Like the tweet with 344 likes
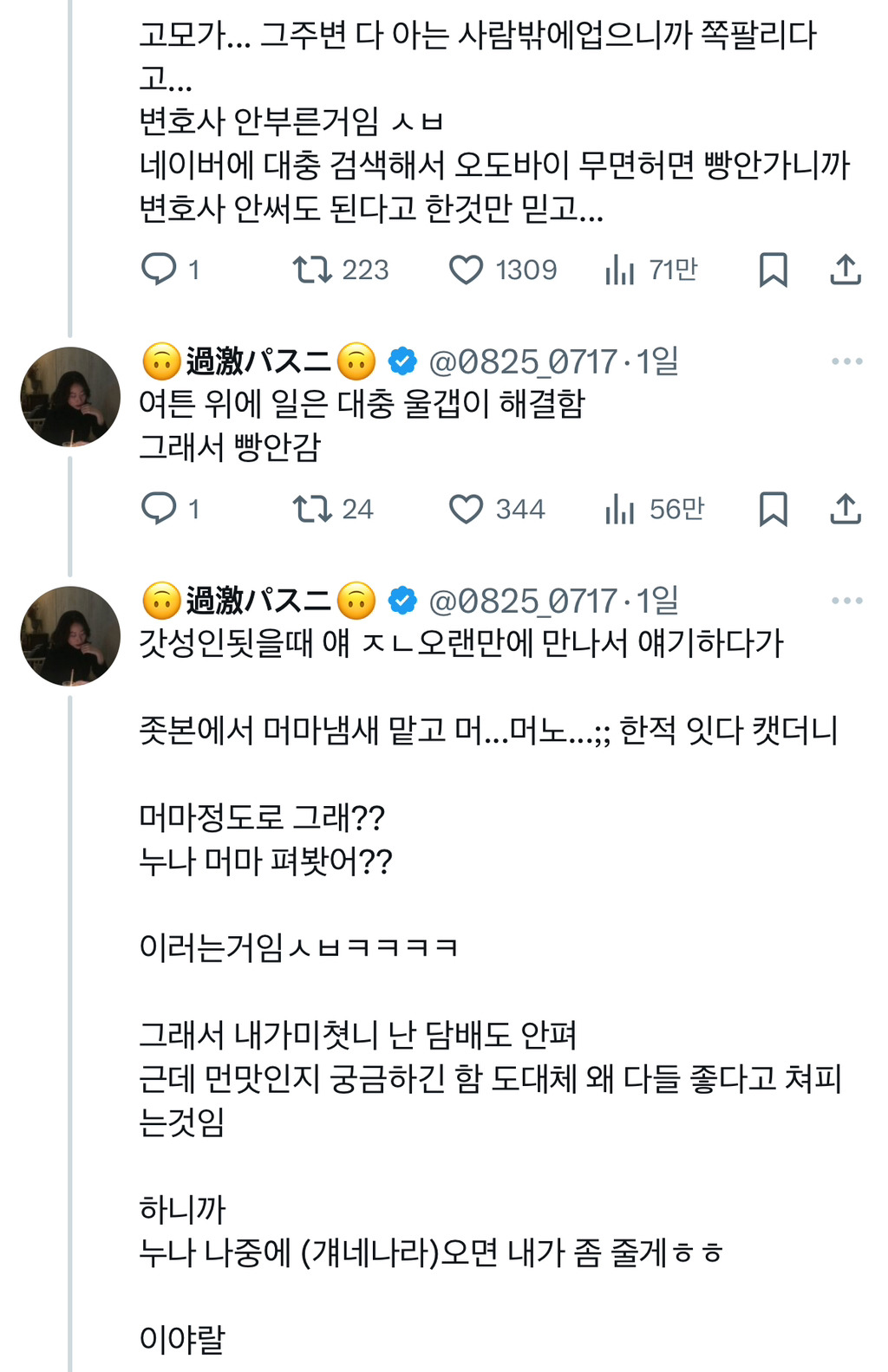The image size is (888, 1372). click(466, 509)
